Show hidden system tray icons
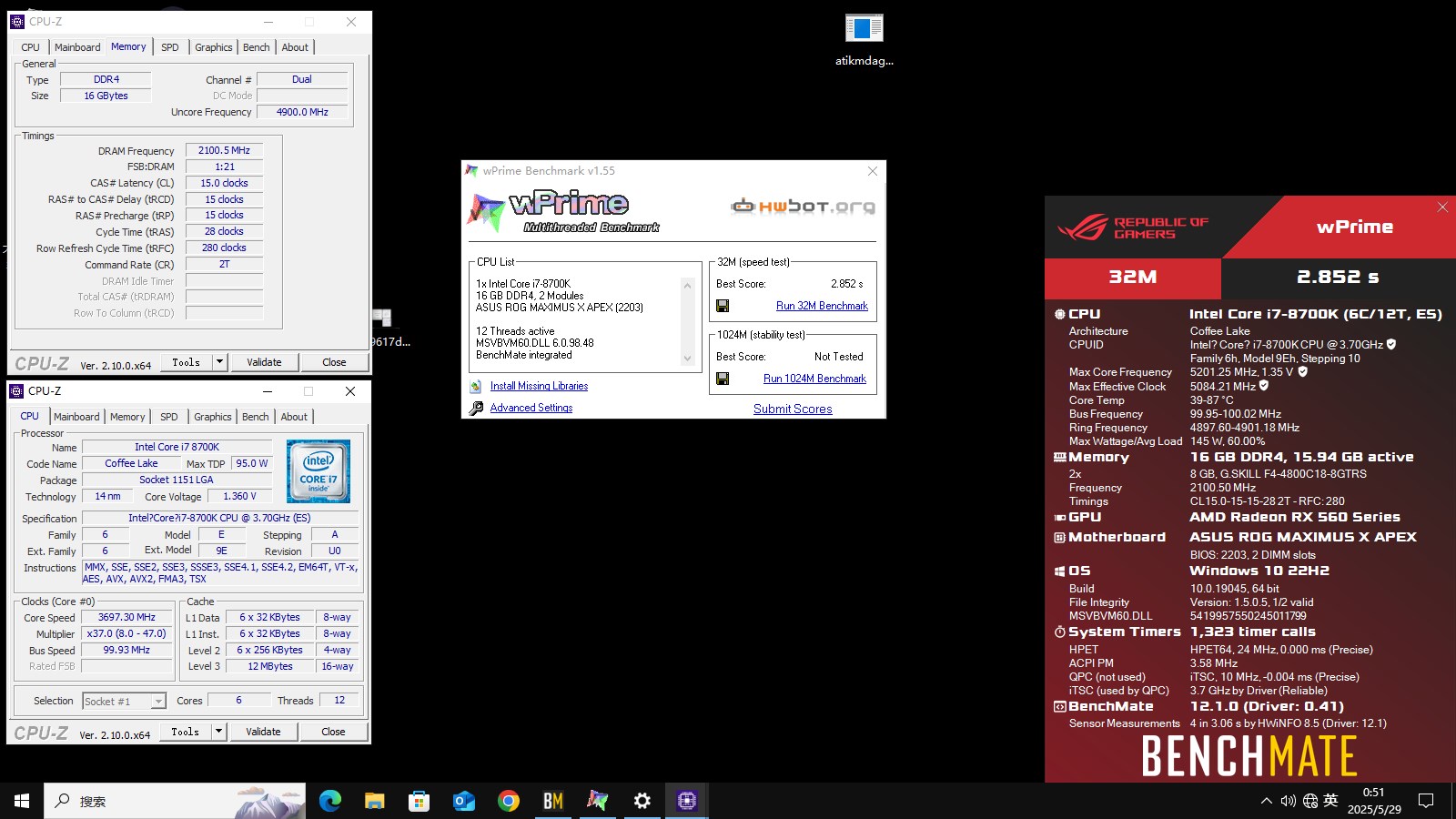Screen dimensions: 1456x819 (1266, 801)
